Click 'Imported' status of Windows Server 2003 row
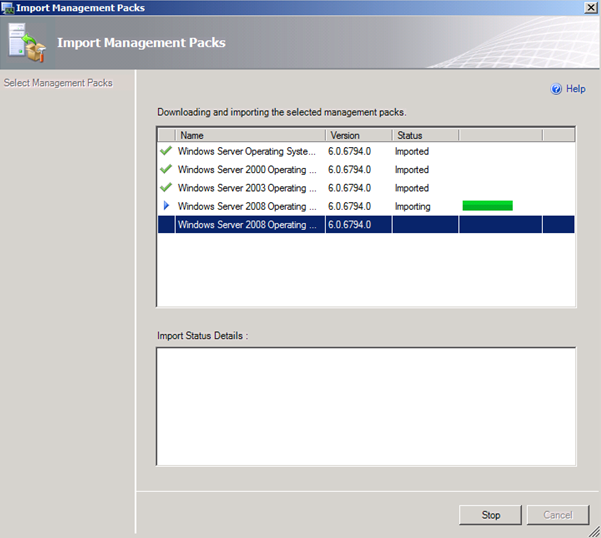601x538 pixels. tap(412, 188)
